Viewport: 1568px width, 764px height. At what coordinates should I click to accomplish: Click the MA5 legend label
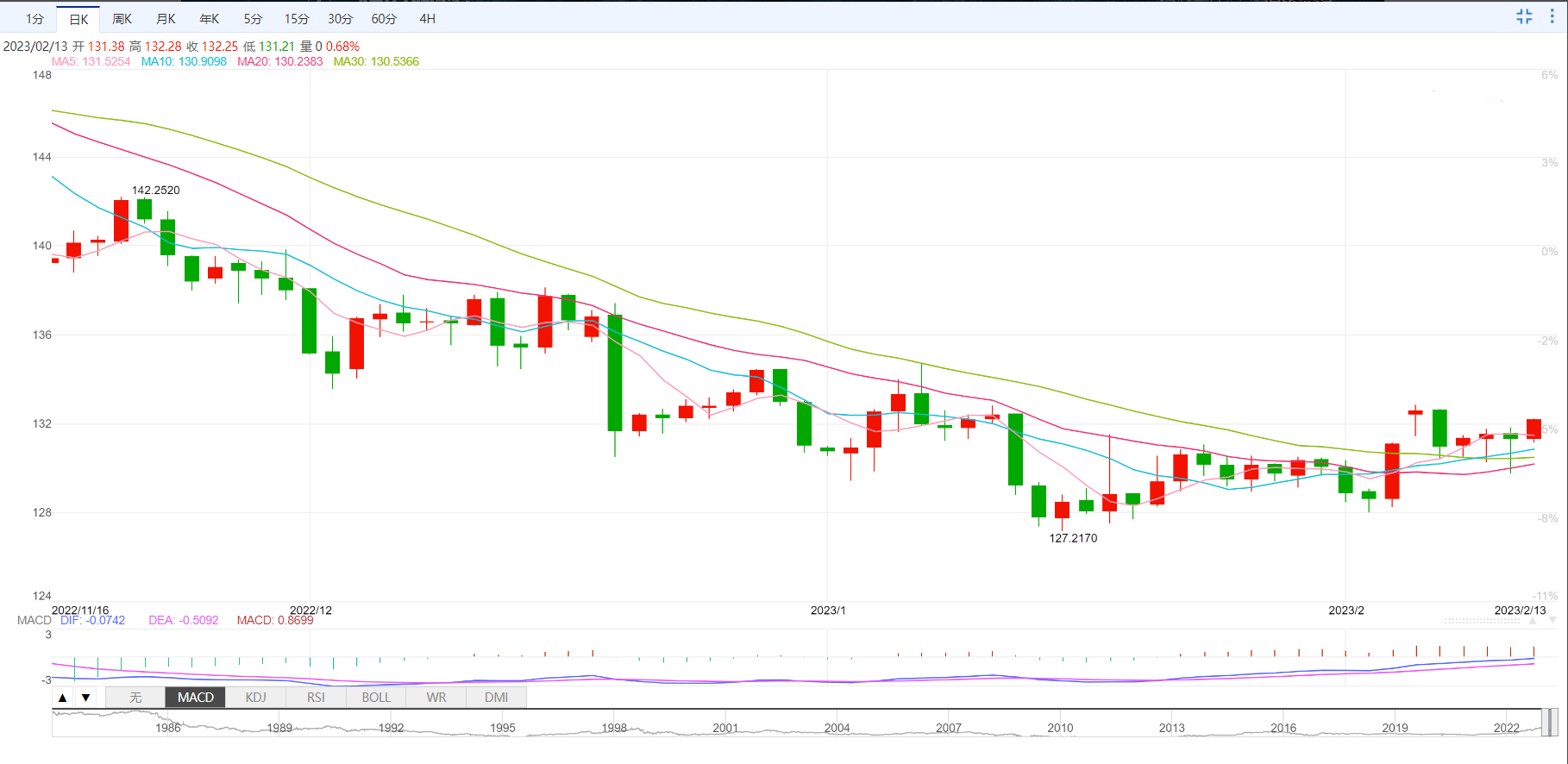pyautogui.click(x=91, y=61)
